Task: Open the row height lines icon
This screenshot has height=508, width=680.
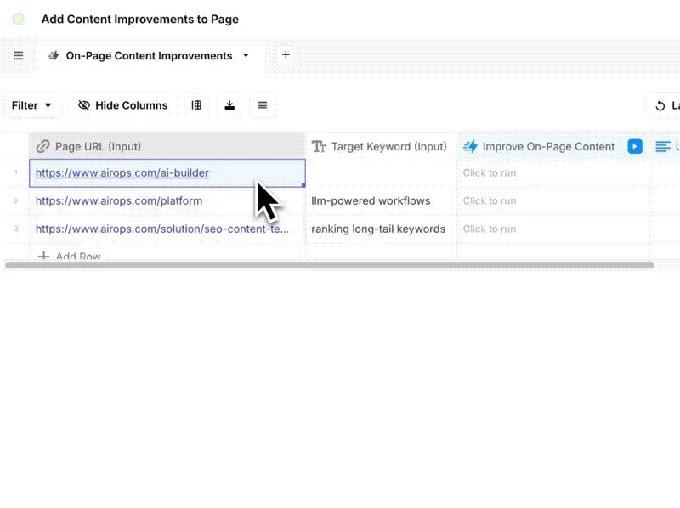Action: 262,105
